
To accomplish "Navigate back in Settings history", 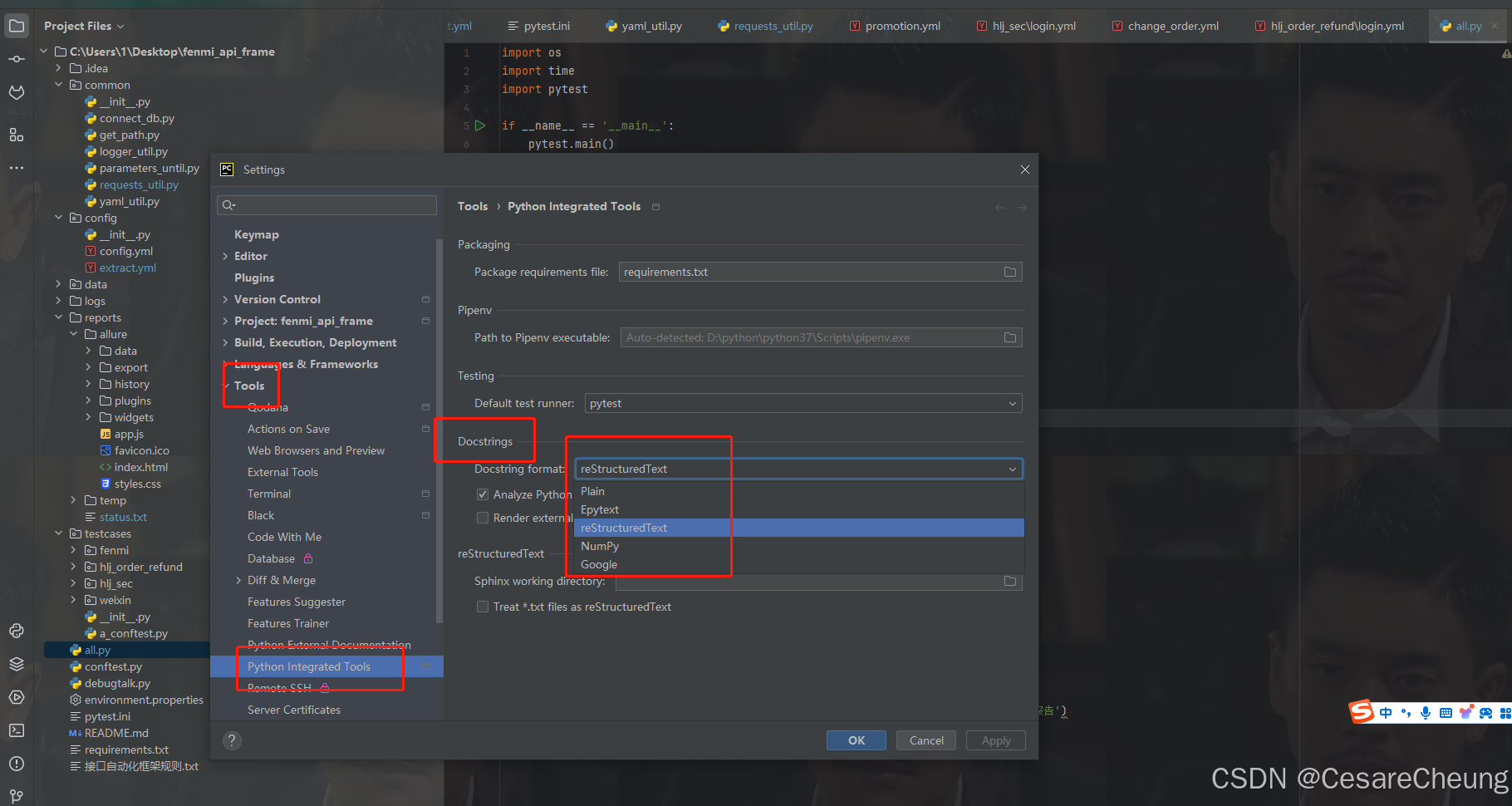I will click(1000, 207).
